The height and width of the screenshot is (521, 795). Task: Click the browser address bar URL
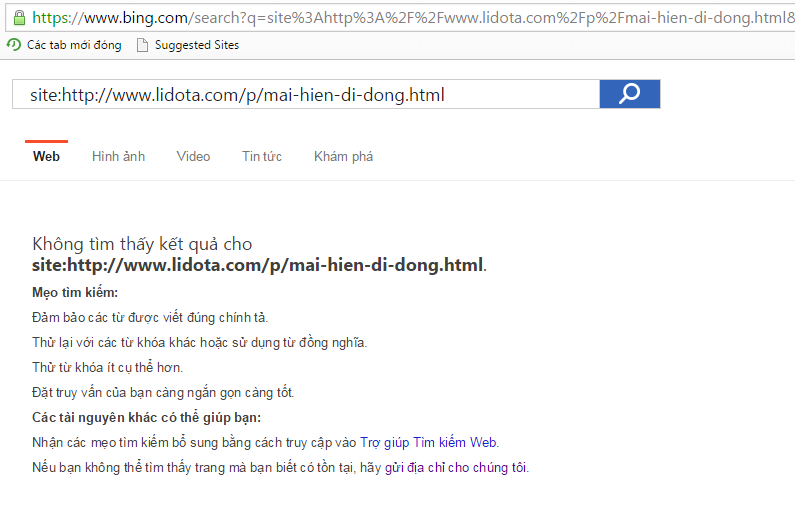click(413, 18)
